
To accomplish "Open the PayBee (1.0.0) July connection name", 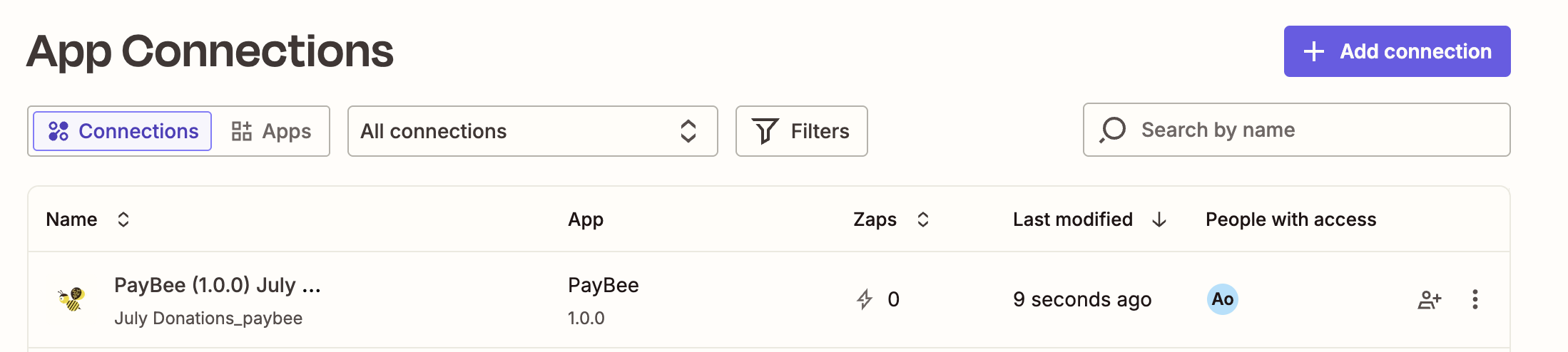I will coord(218,285).
